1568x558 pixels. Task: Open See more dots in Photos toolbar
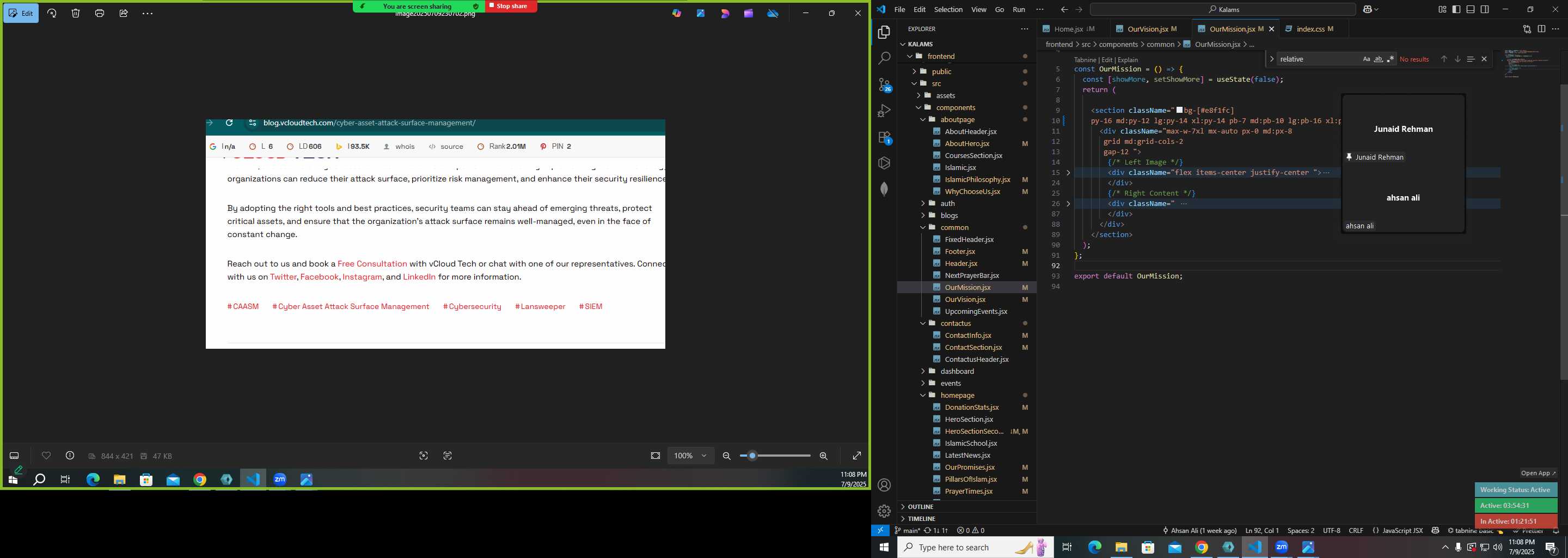148,14
